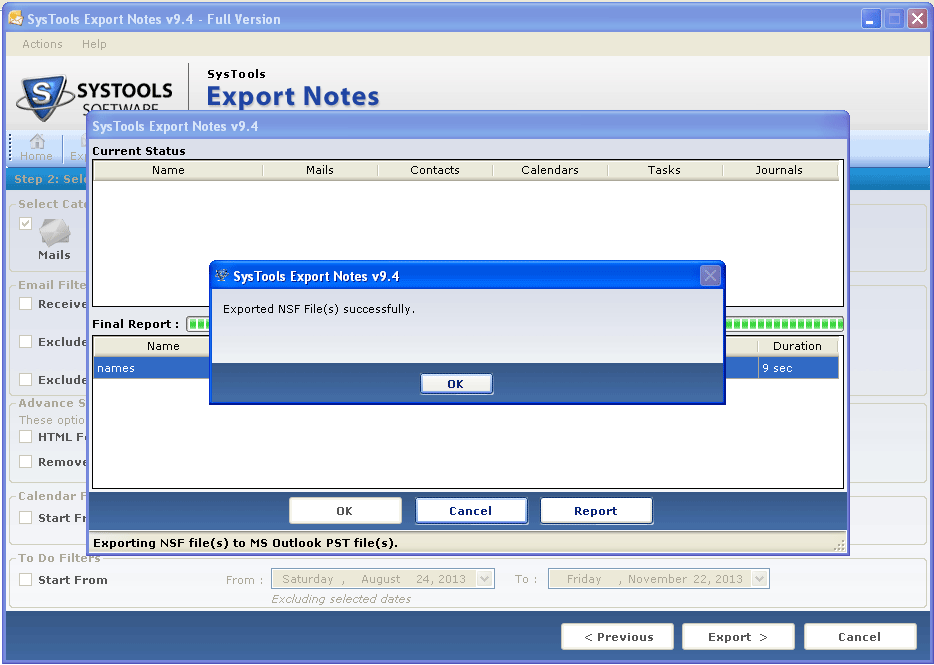Viewport: 934px width, 665px height.
Task: Open the Help menu
Action: (94, 44)
